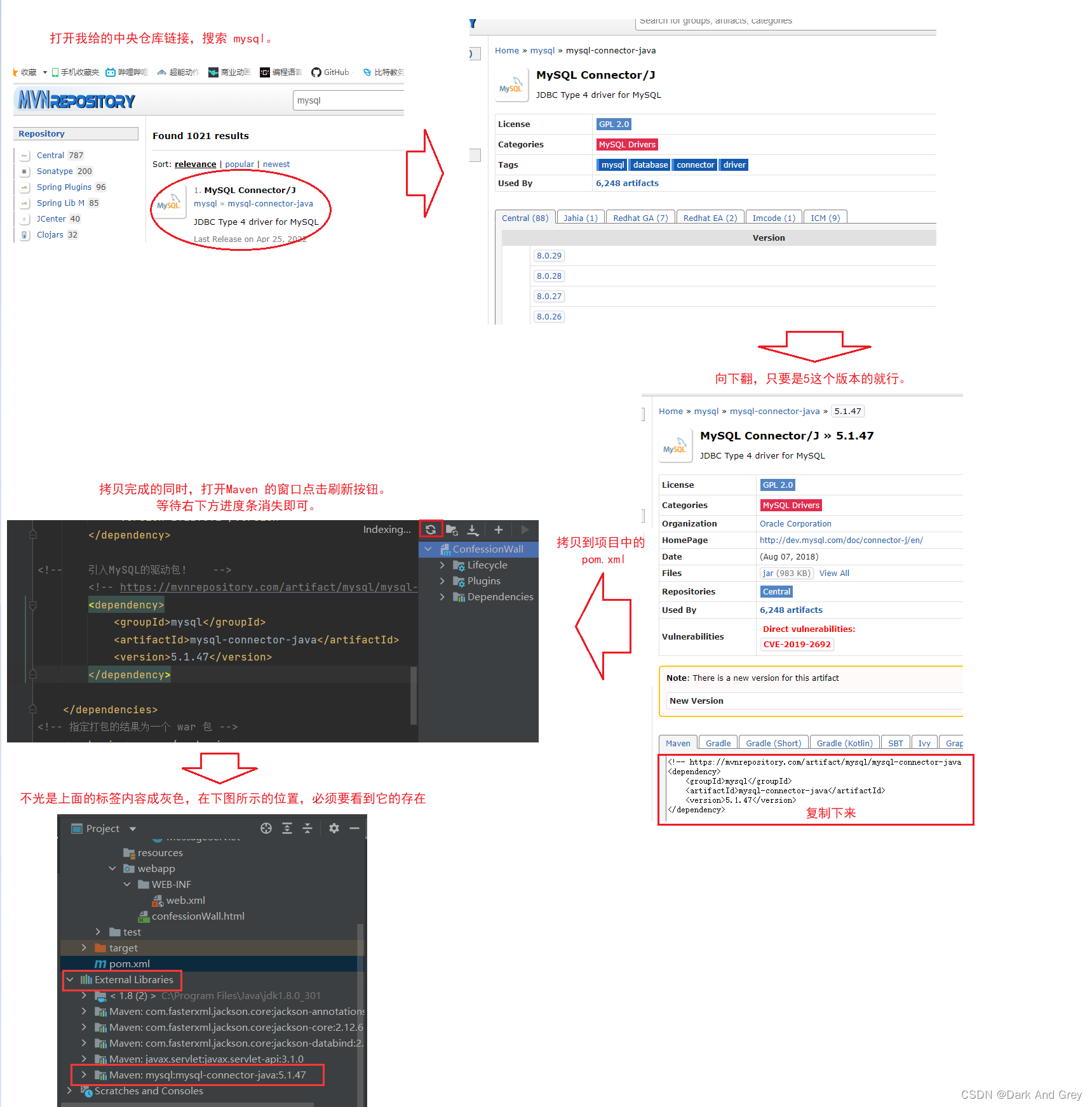The height and width of the screenshot is (1107, 1092).
Task: Expand mysql-connector-java:5.1.47 library
Action: pos(84,1075)
